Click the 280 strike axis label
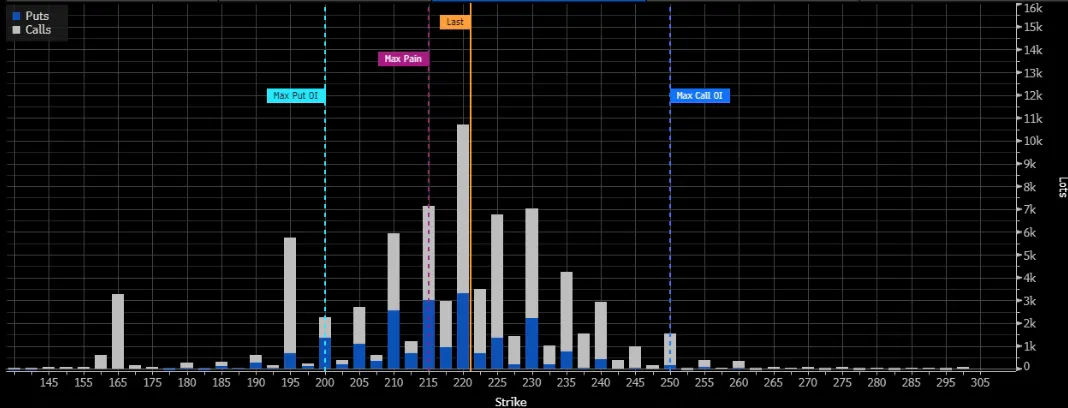1068x408 pixels. 877,383
